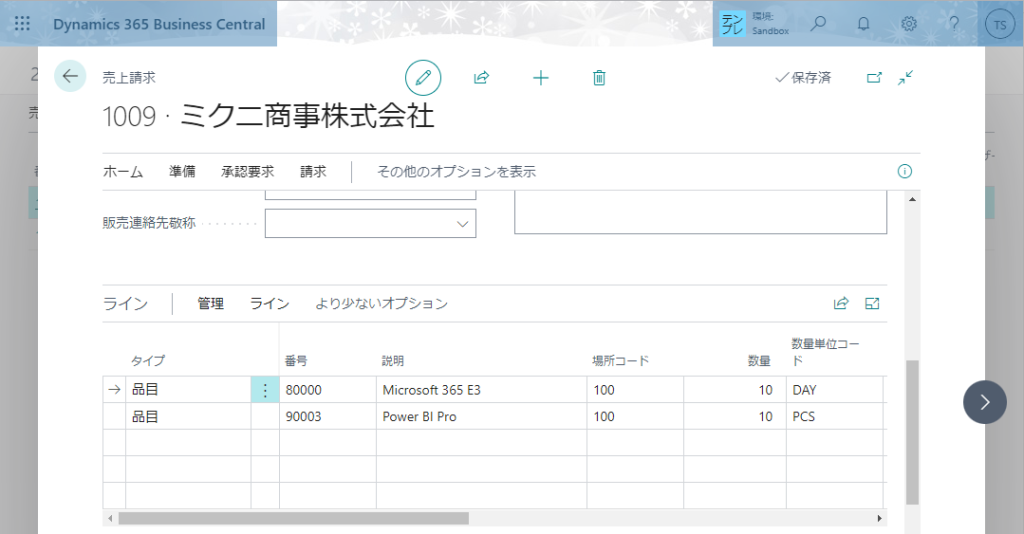Open the help question mark
Screen dimensions: 1024x534
pos(954,24)
